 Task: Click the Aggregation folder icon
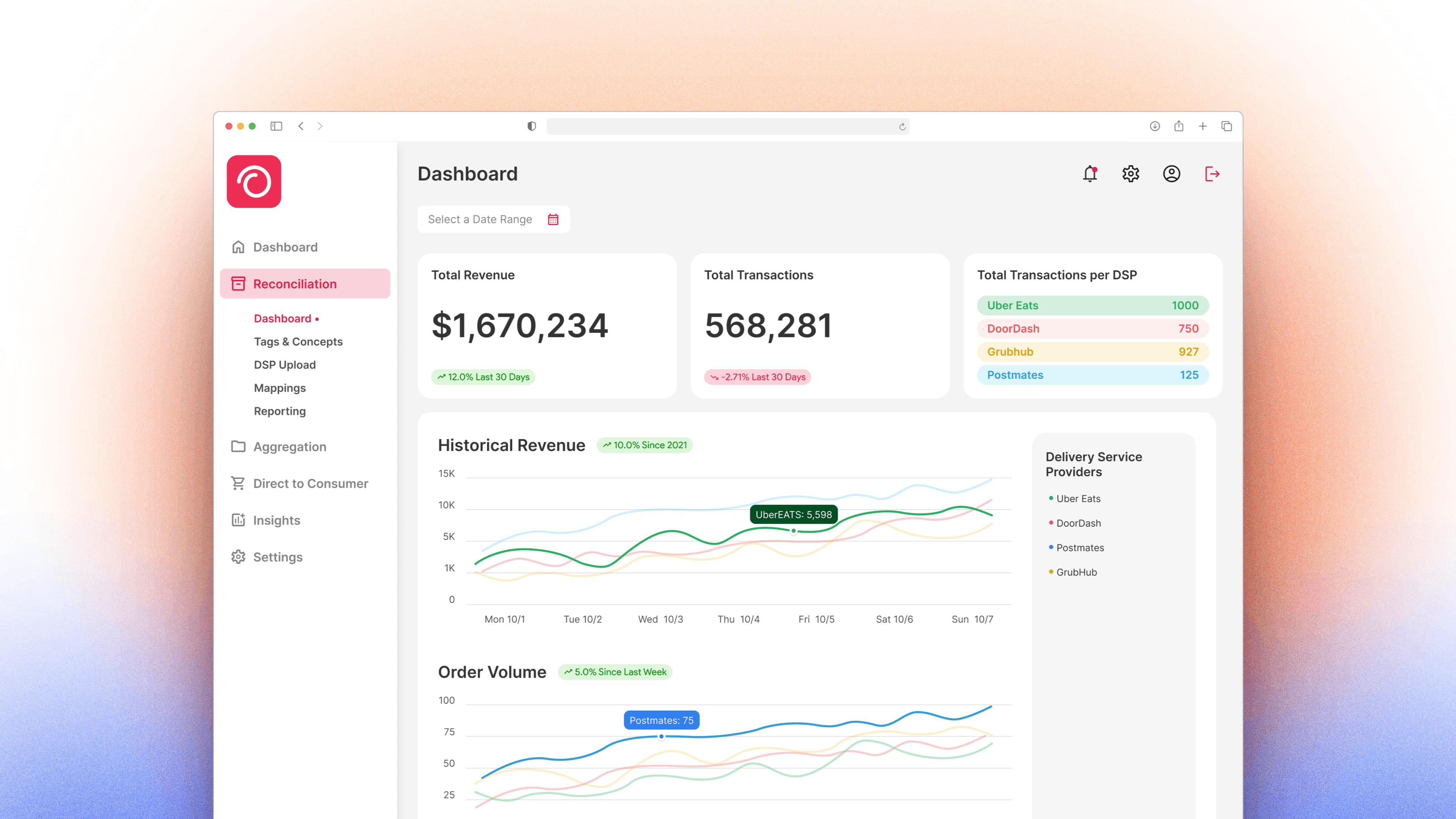point(238,447)
